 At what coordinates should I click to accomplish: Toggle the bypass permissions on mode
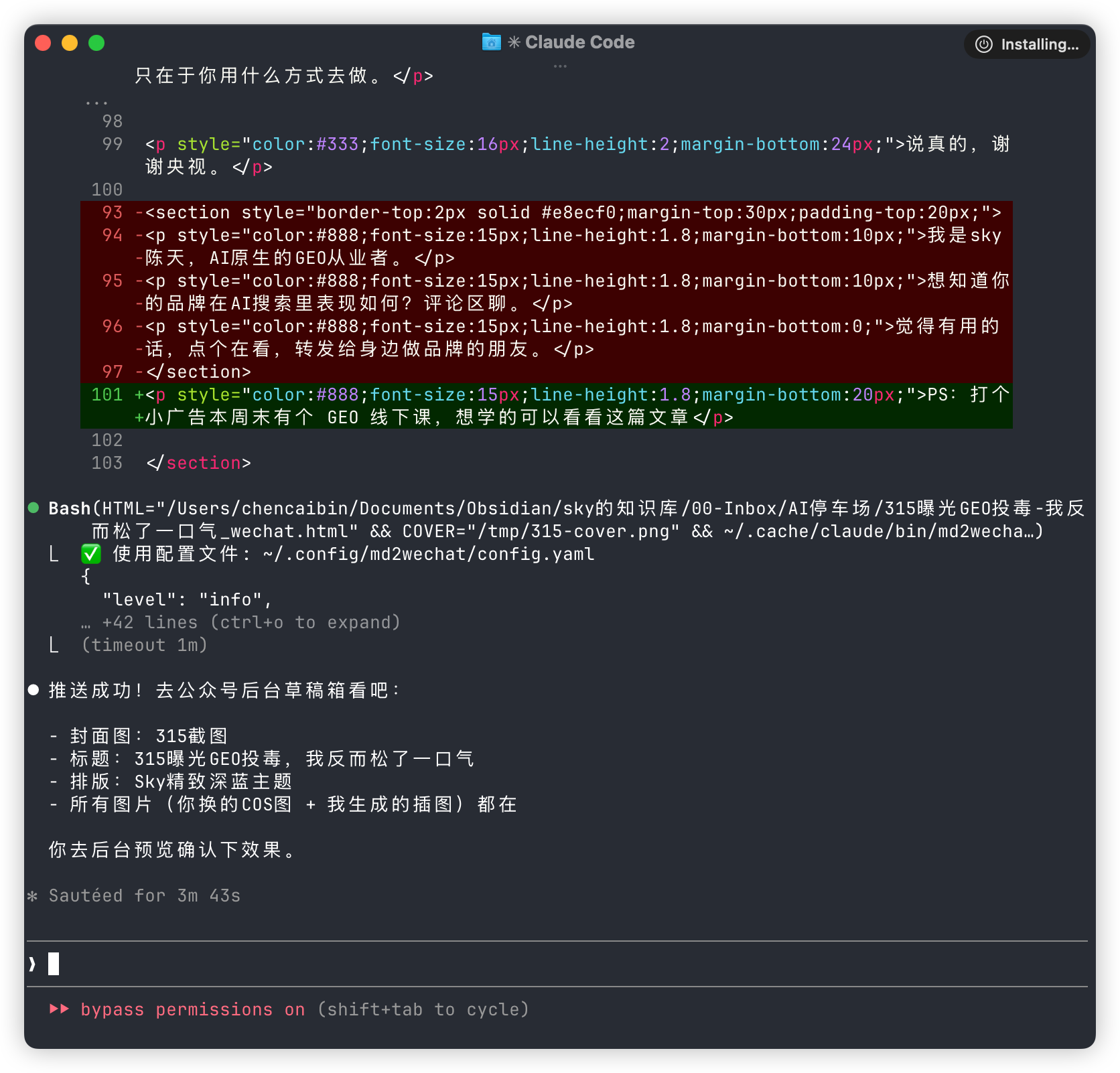[x=192, y=1009]
